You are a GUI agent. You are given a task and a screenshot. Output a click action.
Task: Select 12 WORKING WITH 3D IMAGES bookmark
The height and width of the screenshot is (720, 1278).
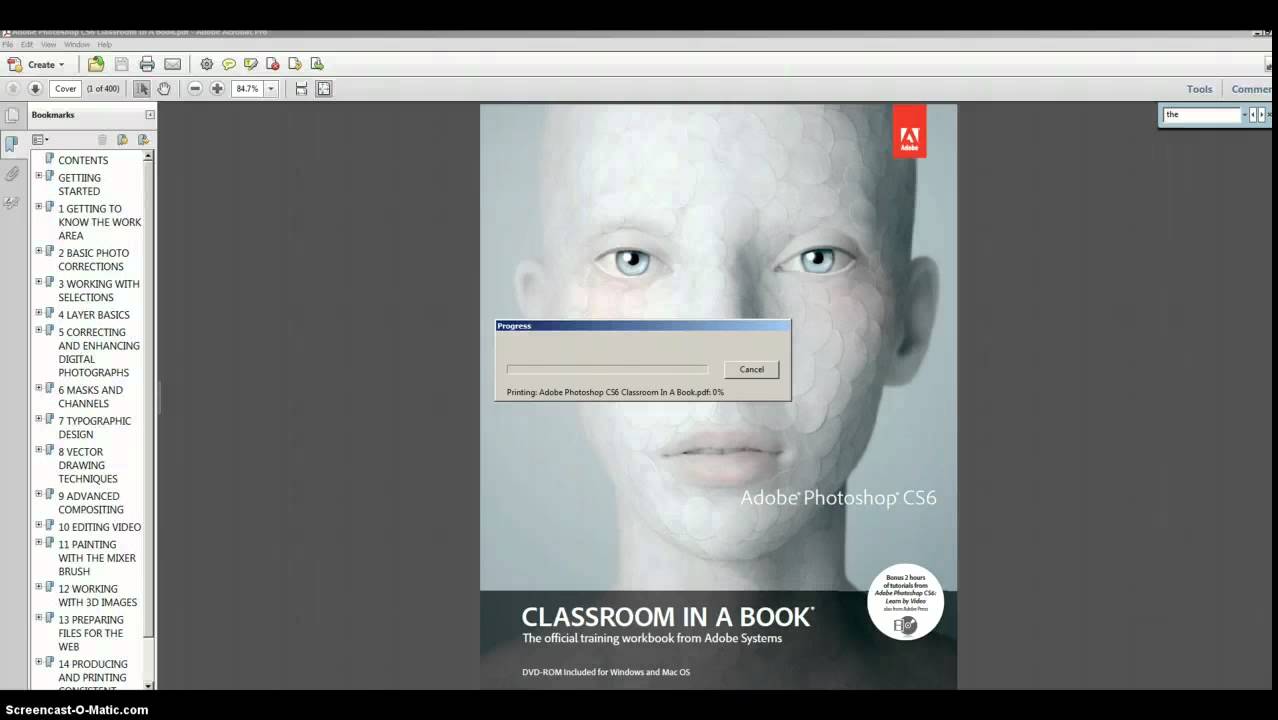pos(97,595)
